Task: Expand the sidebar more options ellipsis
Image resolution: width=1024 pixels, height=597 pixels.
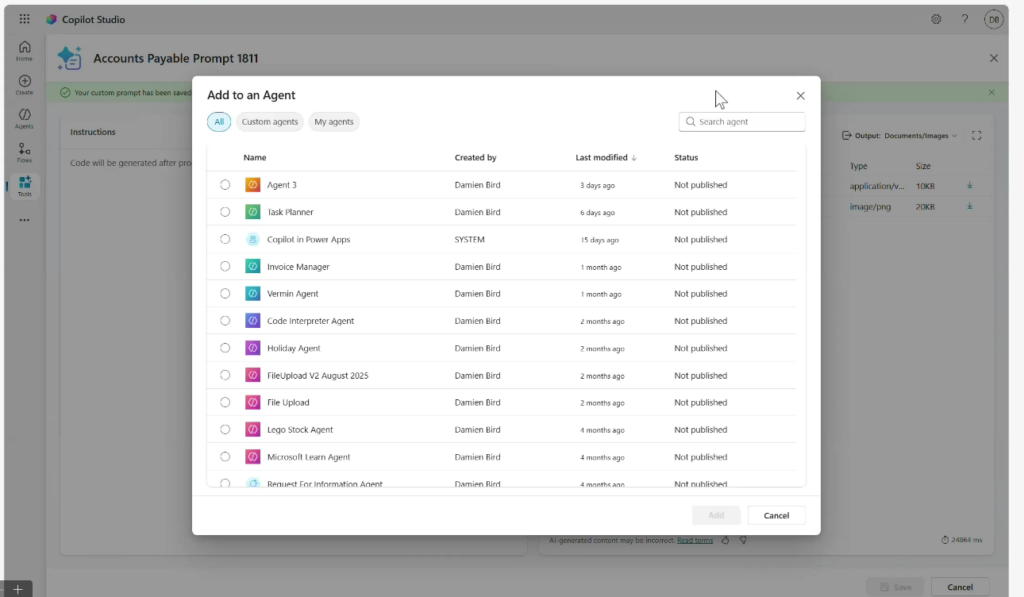Action: coord(24,220)
